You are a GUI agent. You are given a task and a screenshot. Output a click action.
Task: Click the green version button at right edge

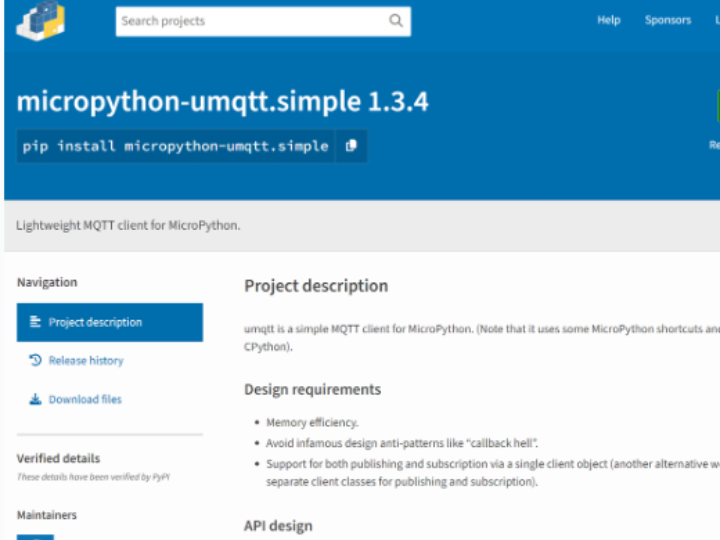click(718, 106)
